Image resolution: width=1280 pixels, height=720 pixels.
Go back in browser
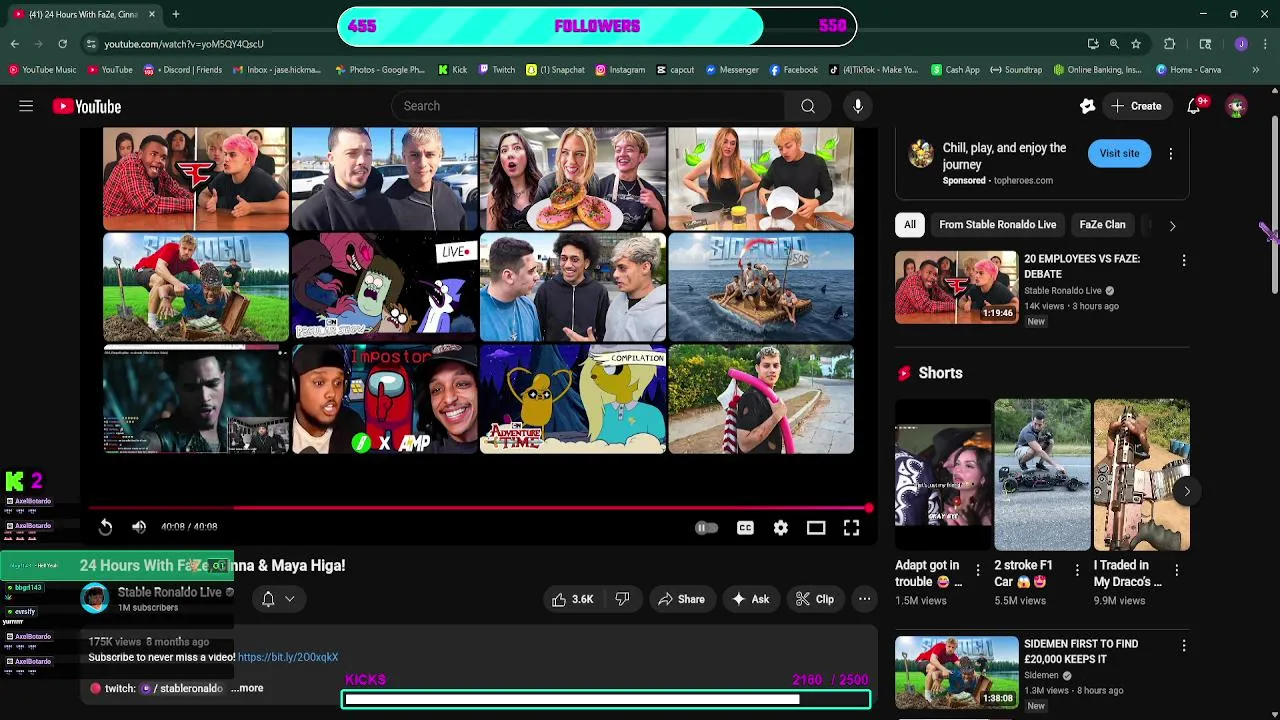coord(15,44)
